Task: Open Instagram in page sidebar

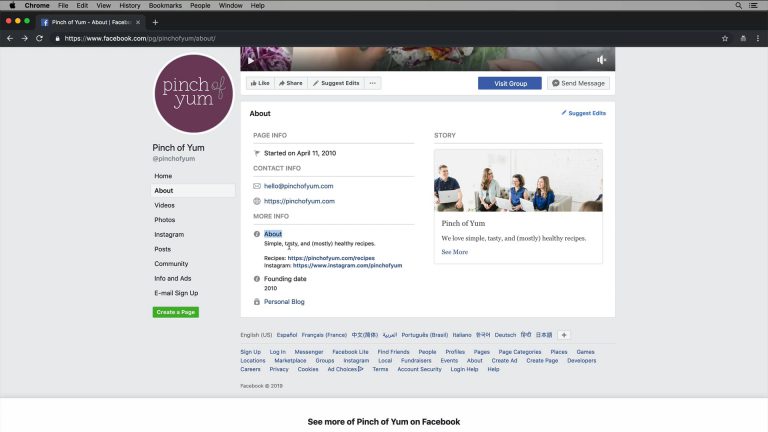Action: coord(169,235)
